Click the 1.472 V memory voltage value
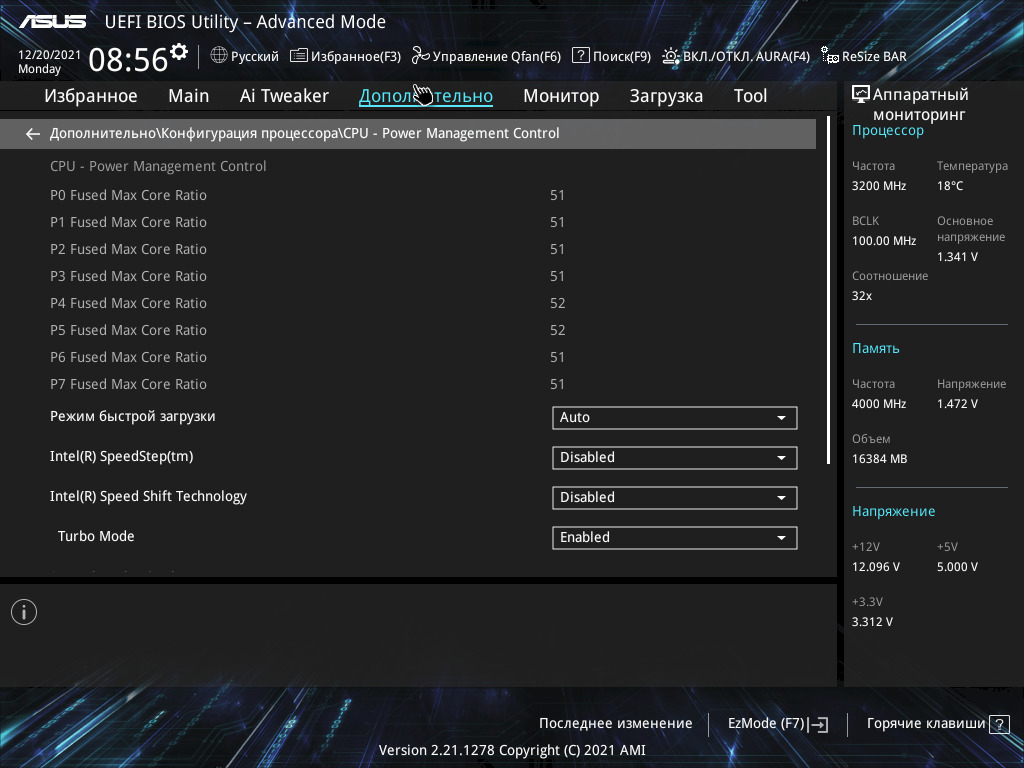 [x=957, y=404]
